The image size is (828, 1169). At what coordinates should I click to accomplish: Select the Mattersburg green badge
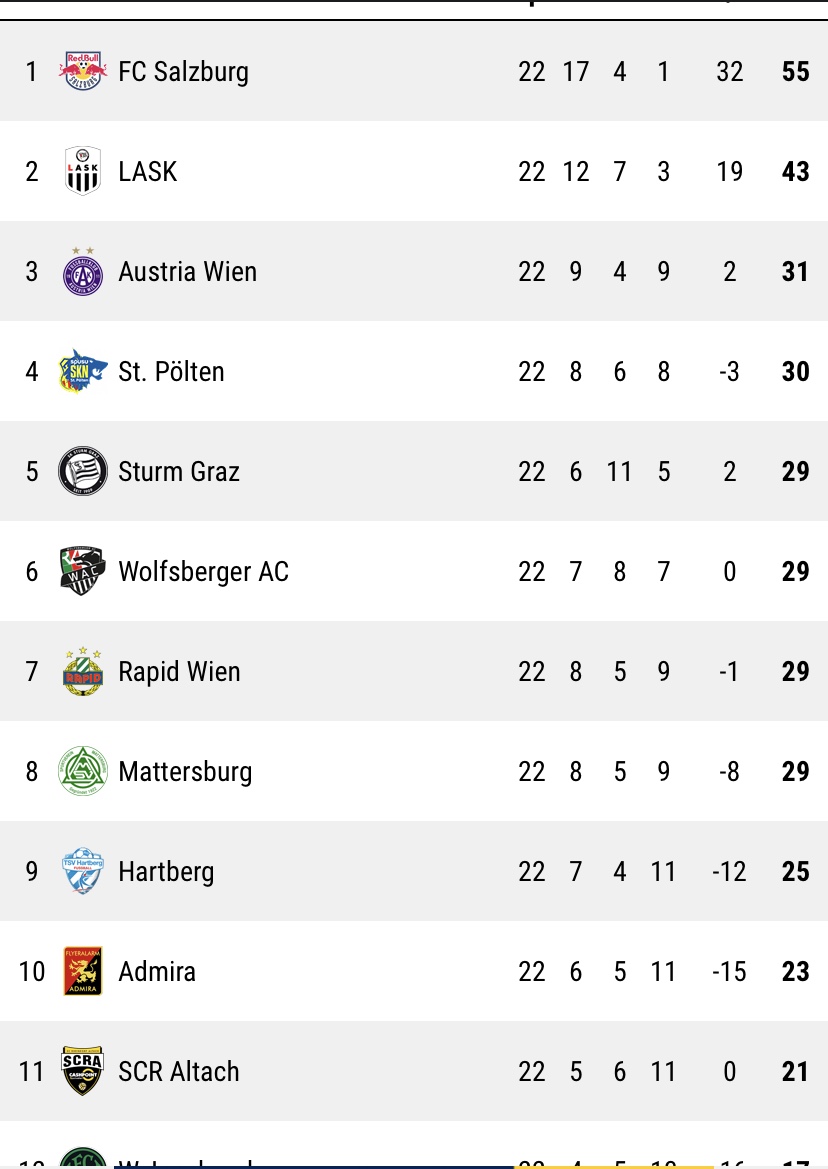(83, 771)
